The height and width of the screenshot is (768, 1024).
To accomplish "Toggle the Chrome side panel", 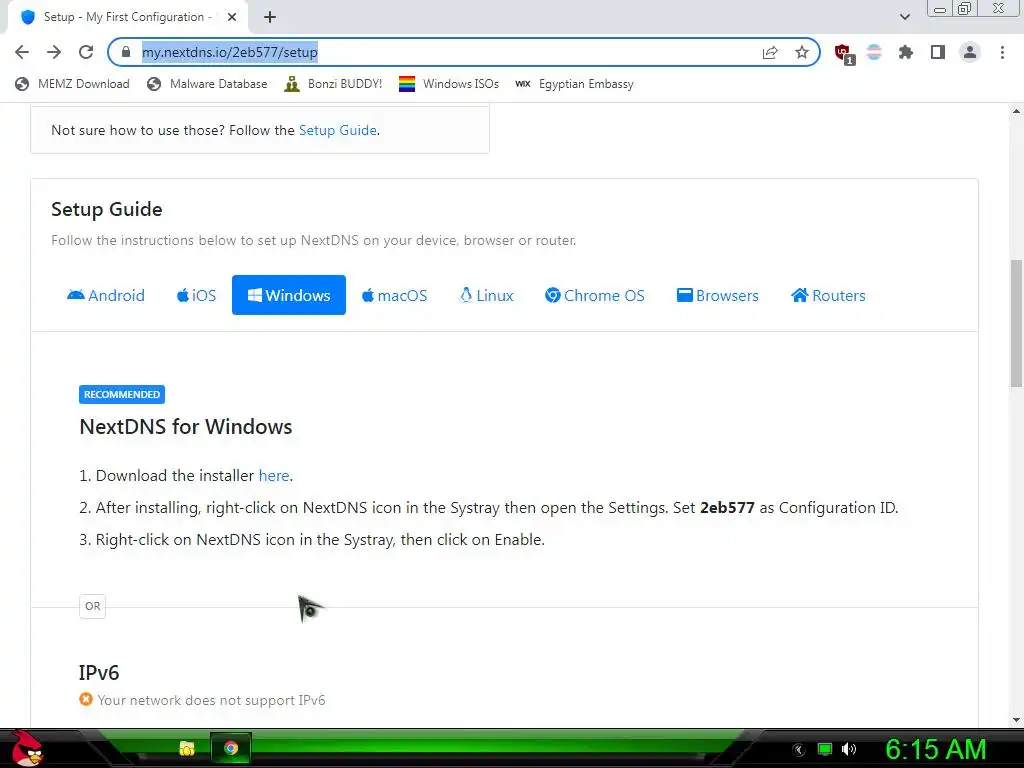I will coord(938,52).
